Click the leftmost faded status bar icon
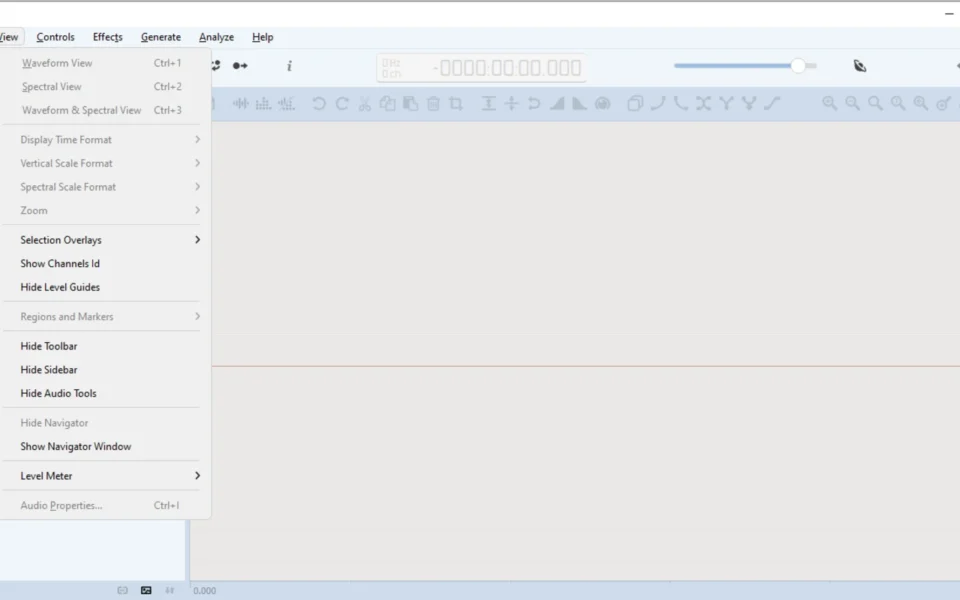 pos(122,590)
